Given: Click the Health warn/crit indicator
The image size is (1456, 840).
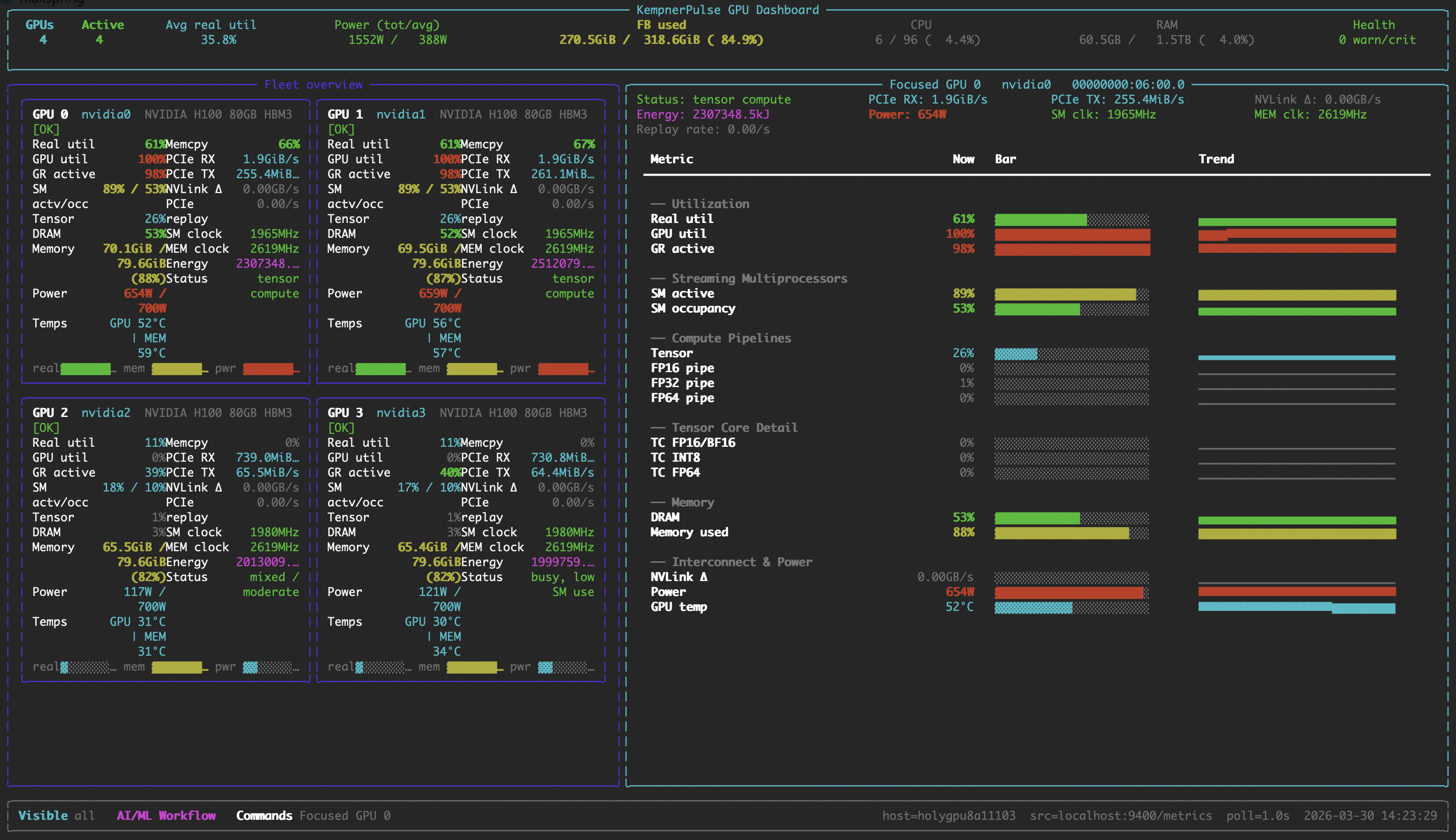Looking at the screenshot, I should coord(1377,40).
